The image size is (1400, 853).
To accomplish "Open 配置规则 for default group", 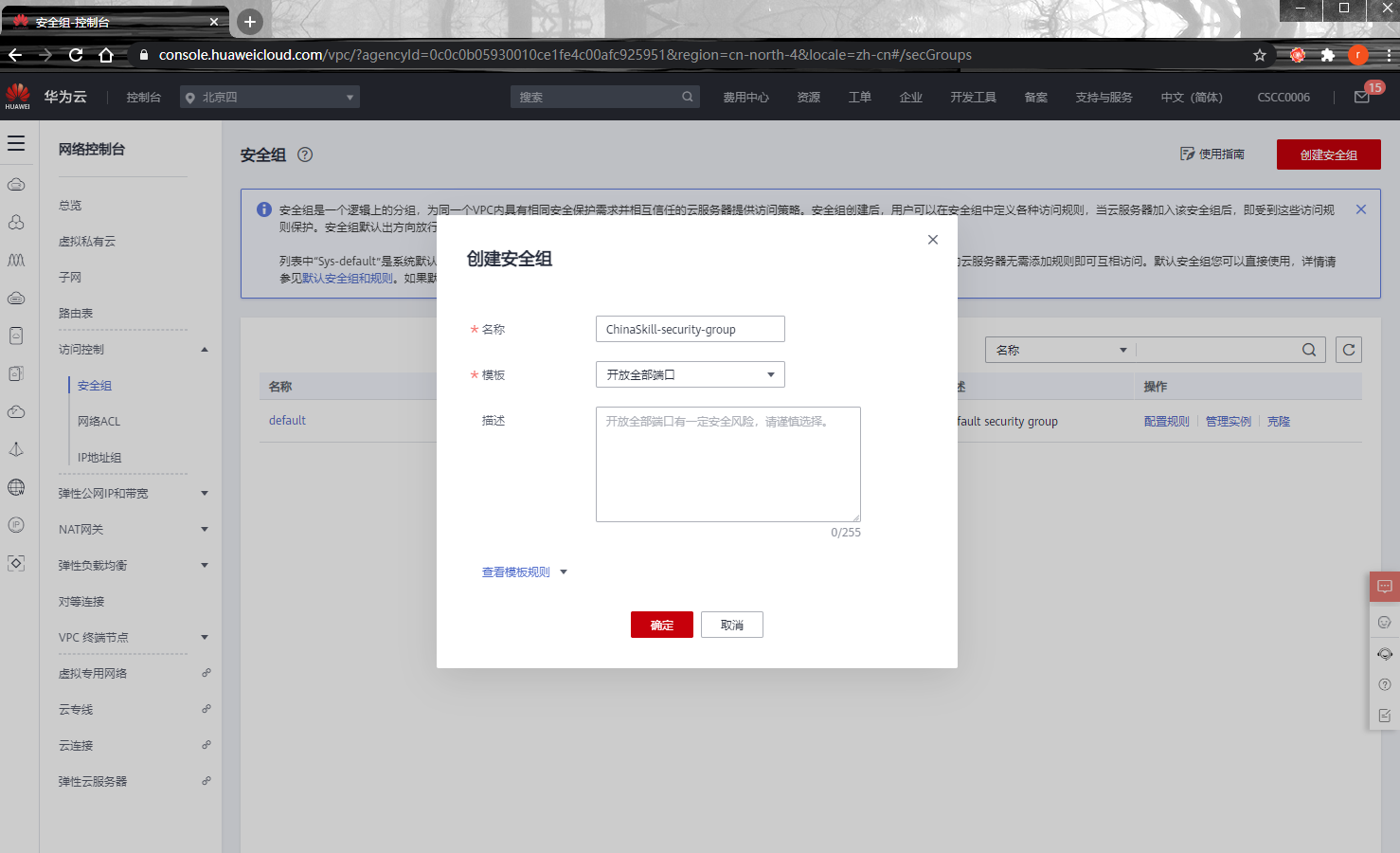I will 1166,421.
